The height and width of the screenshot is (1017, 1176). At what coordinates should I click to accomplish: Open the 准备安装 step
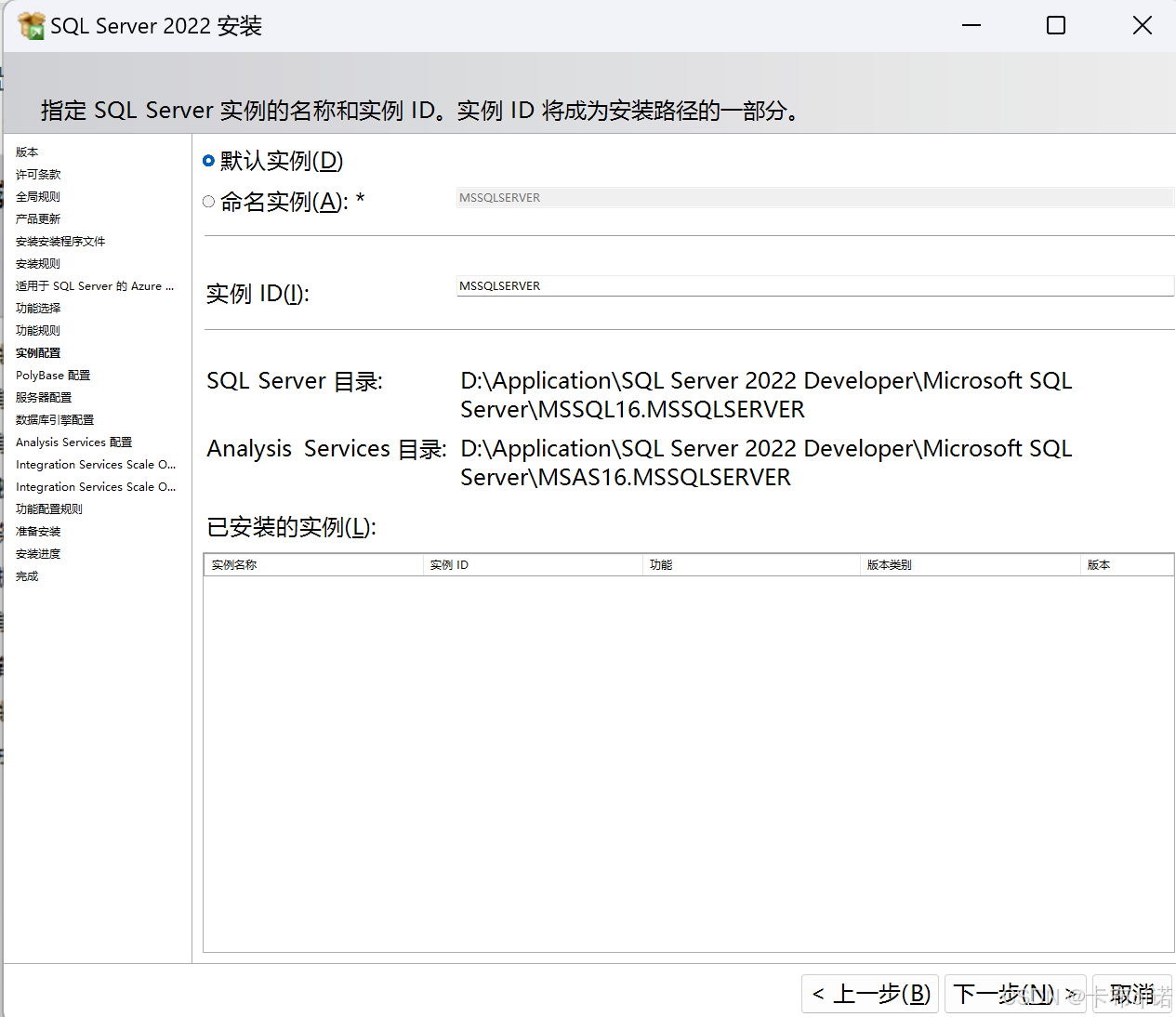[37, 531]
